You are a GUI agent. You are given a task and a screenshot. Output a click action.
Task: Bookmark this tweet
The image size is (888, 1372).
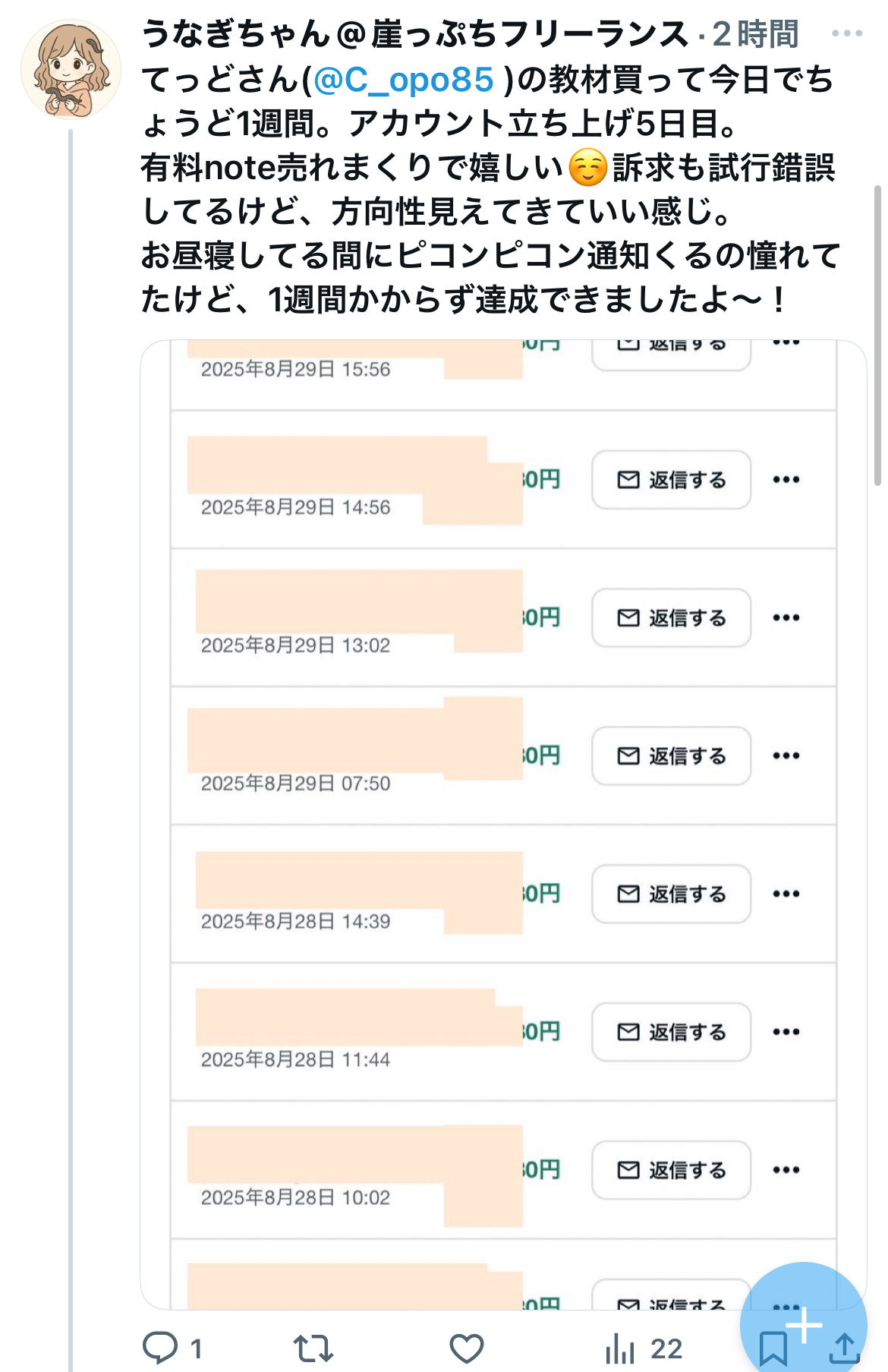pyautogui.click(x=773, y=1349)
